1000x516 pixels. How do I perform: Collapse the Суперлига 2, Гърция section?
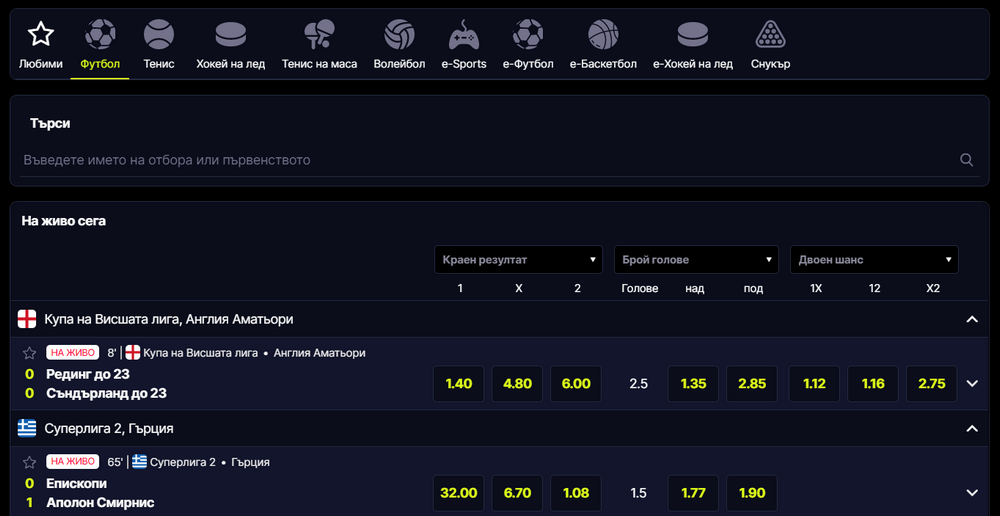point(971,428)
